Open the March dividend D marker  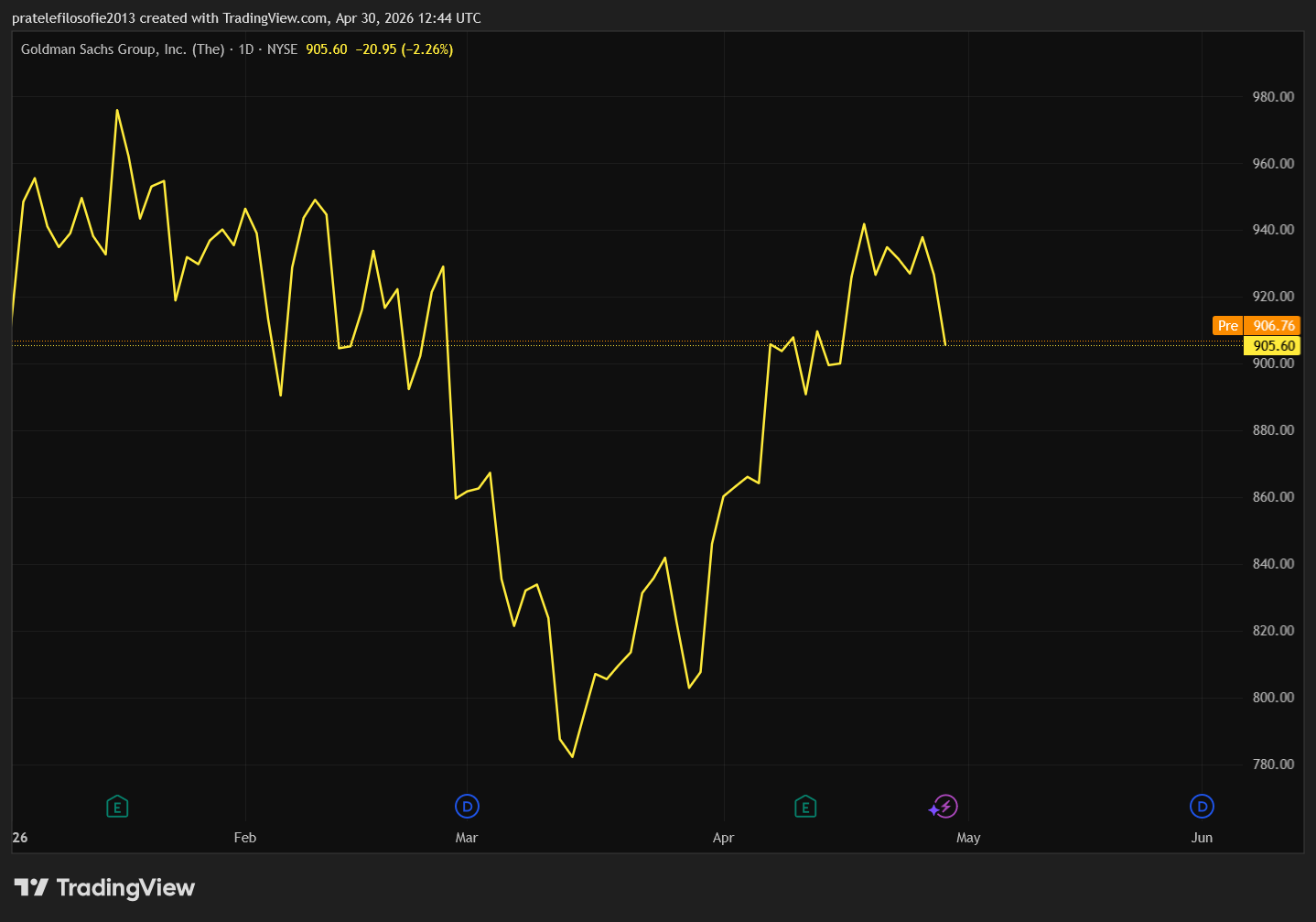pyautogui.click(x=467, y=807)
